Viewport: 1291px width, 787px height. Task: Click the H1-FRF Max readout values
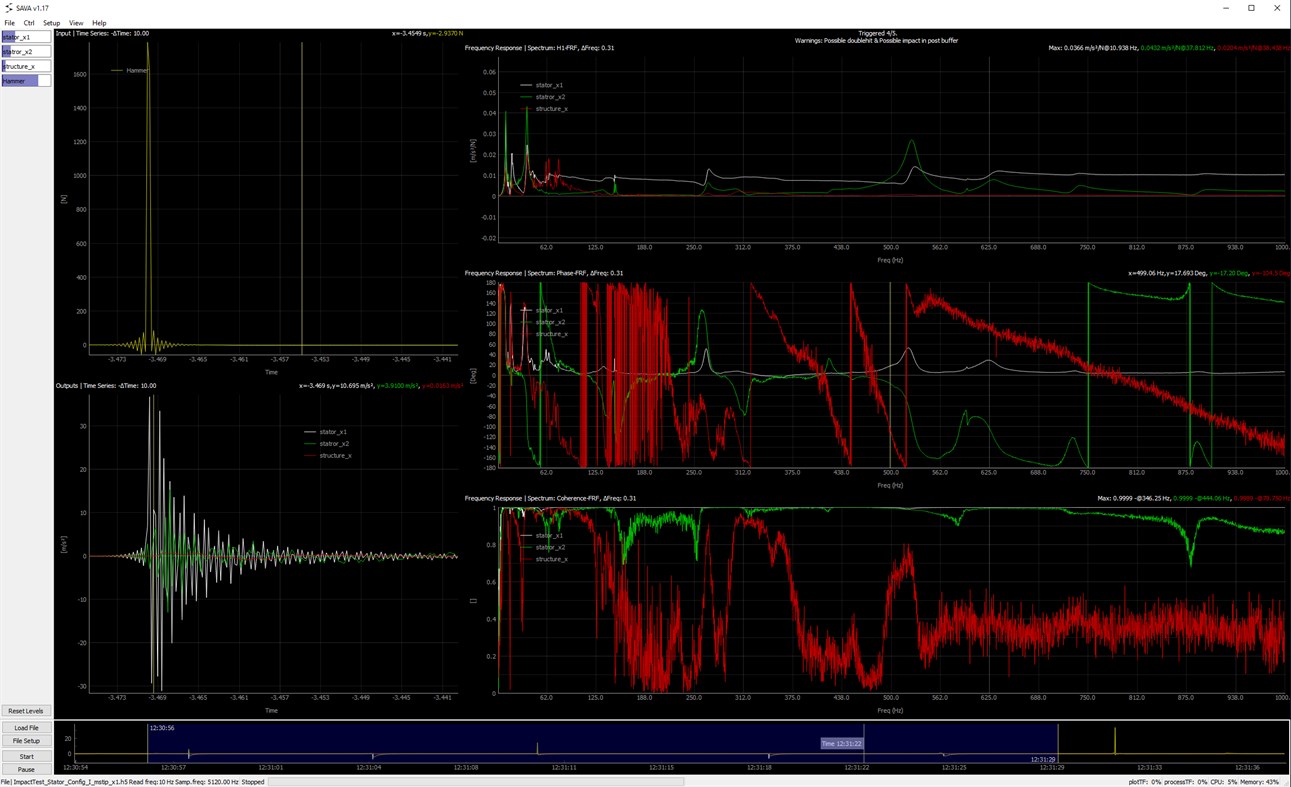click(1168, 48)
